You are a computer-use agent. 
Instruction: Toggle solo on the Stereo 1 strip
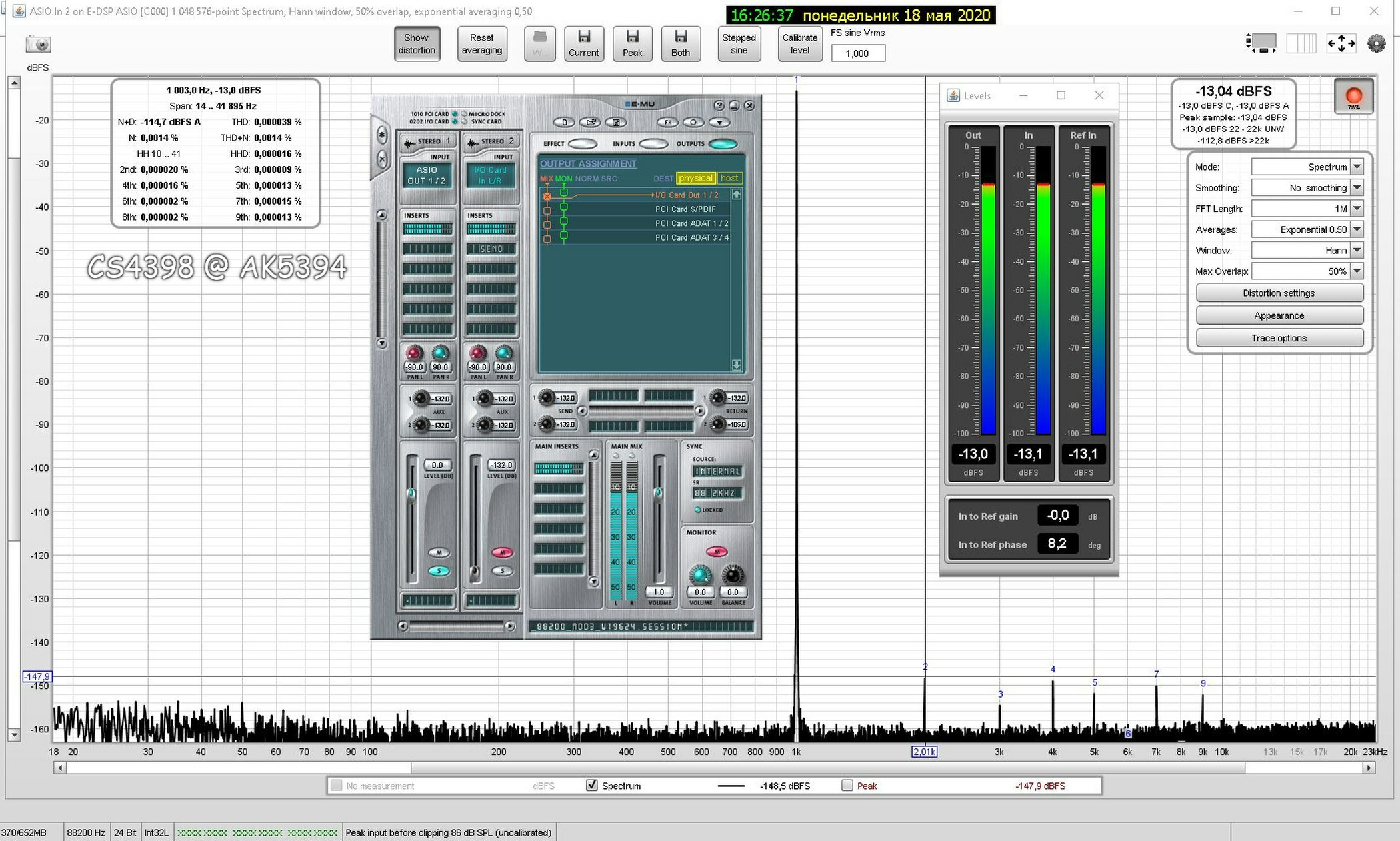coord(439,571)
